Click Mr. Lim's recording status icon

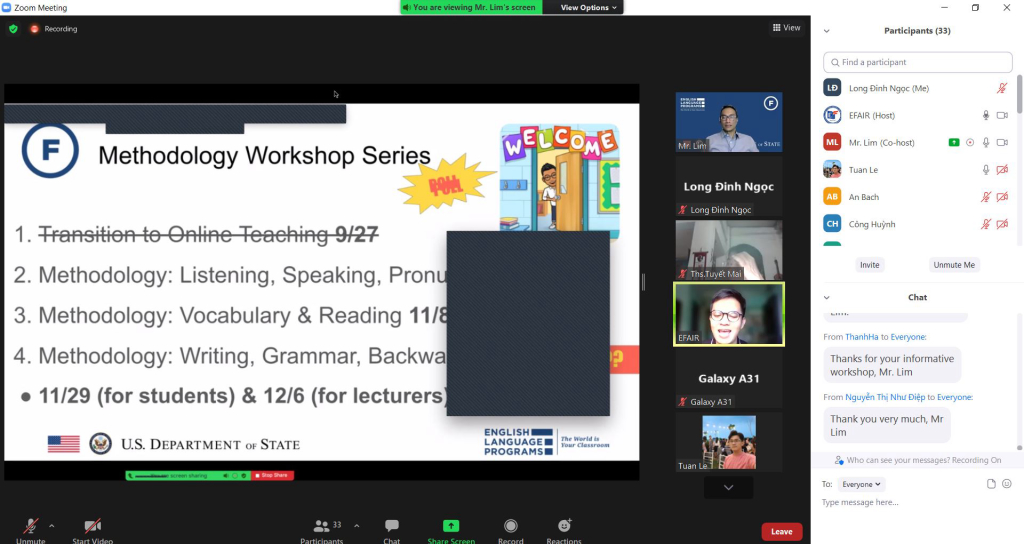coord(970,142)
